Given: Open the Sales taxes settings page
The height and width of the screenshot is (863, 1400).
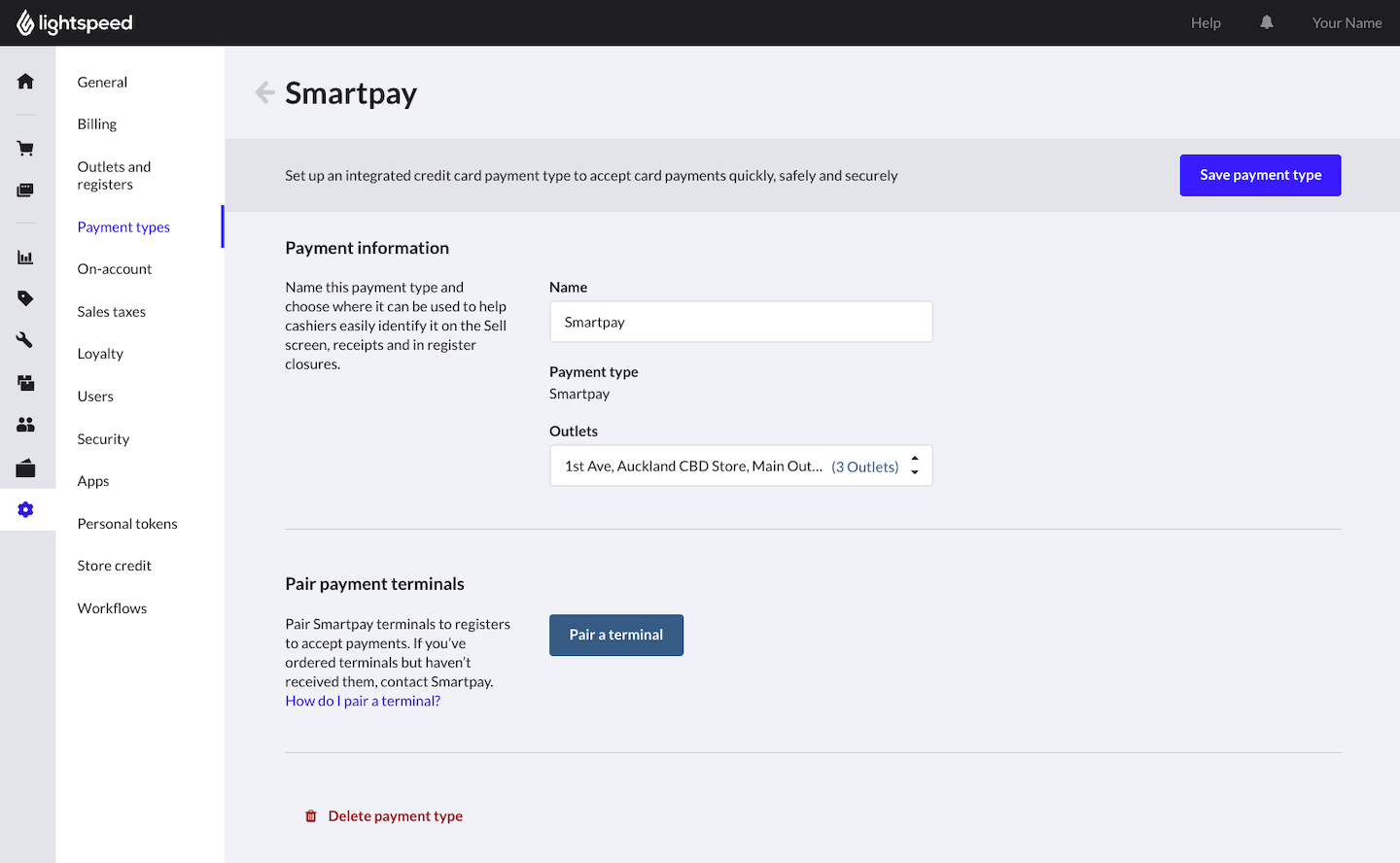Looking at the screenshot, I should (x=109, y=311).
